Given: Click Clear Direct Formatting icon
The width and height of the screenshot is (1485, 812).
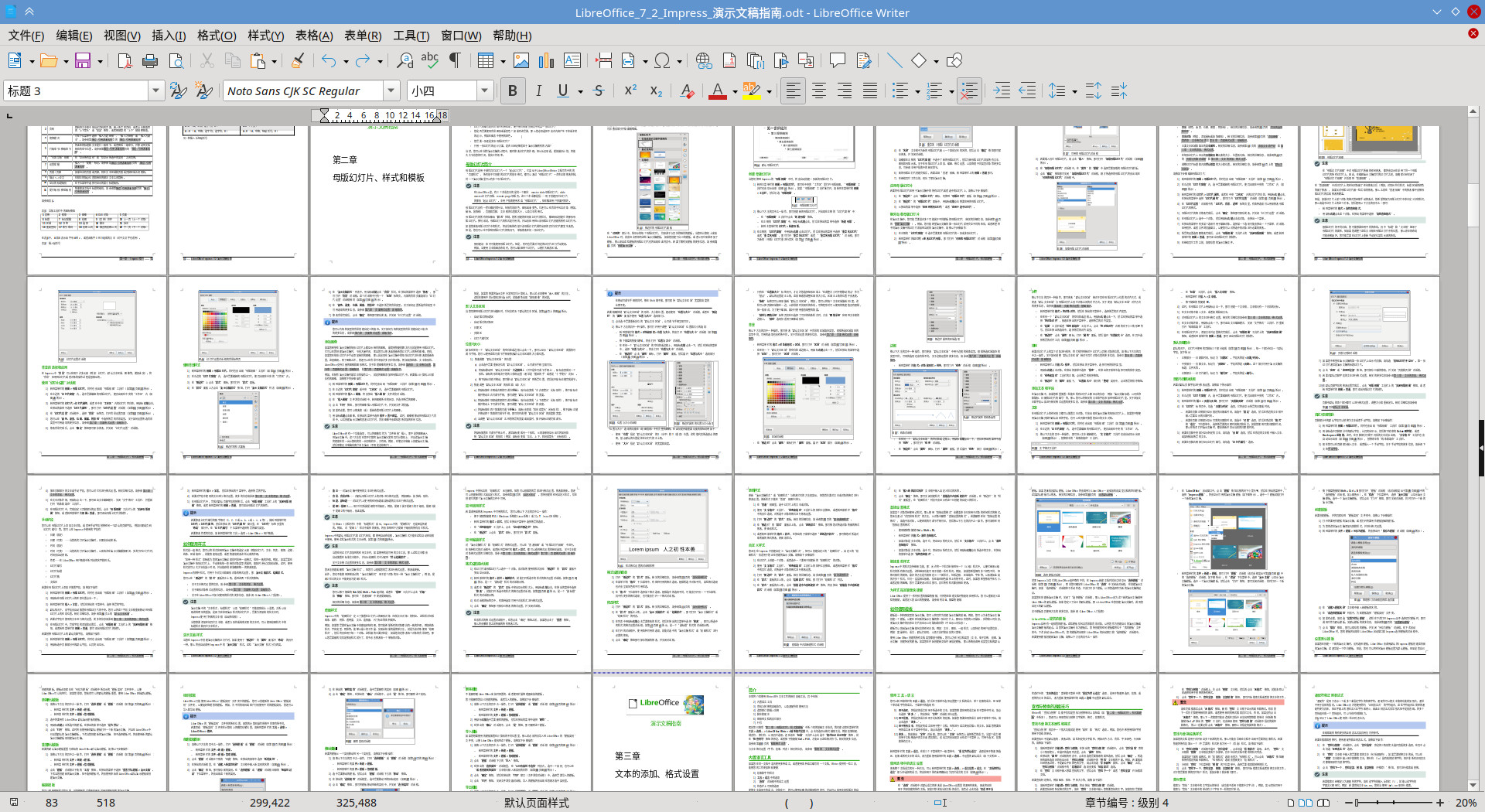Looking at the screenshot, I should pyautogui.click(x=687, y=90).
